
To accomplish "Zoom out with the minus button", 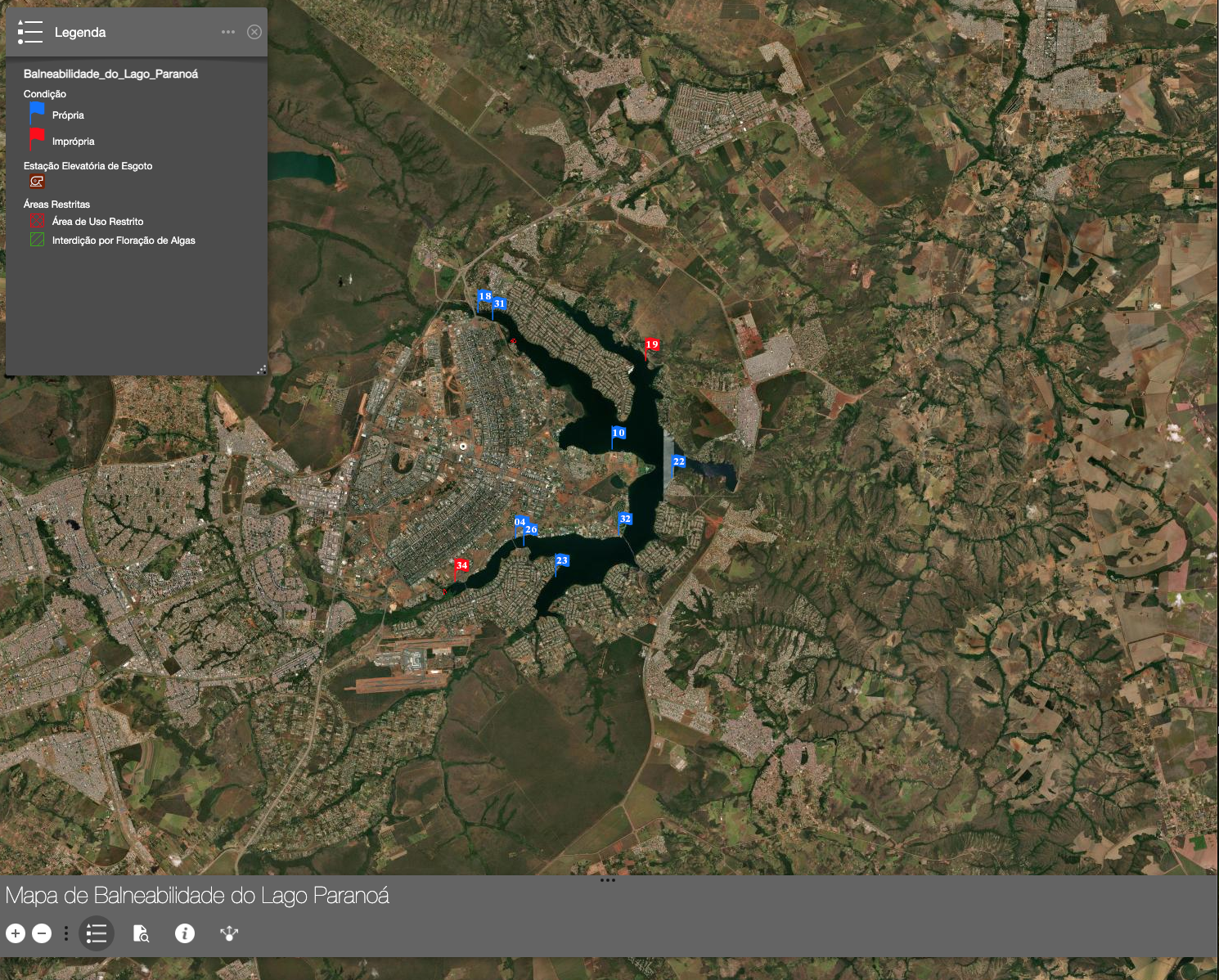I will pos(42,933).
